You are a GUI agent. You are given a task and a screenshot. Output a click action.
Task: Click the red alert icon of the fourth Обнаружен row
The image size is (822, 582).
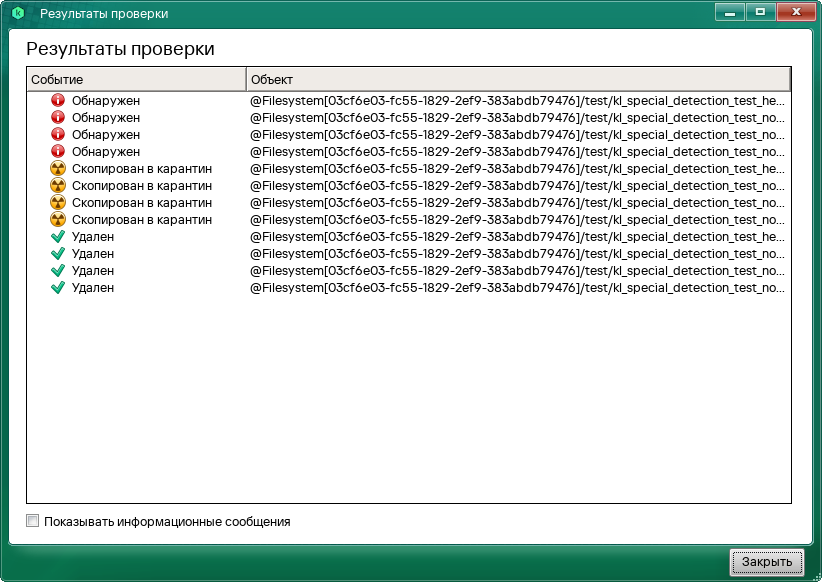click(57, 151)
